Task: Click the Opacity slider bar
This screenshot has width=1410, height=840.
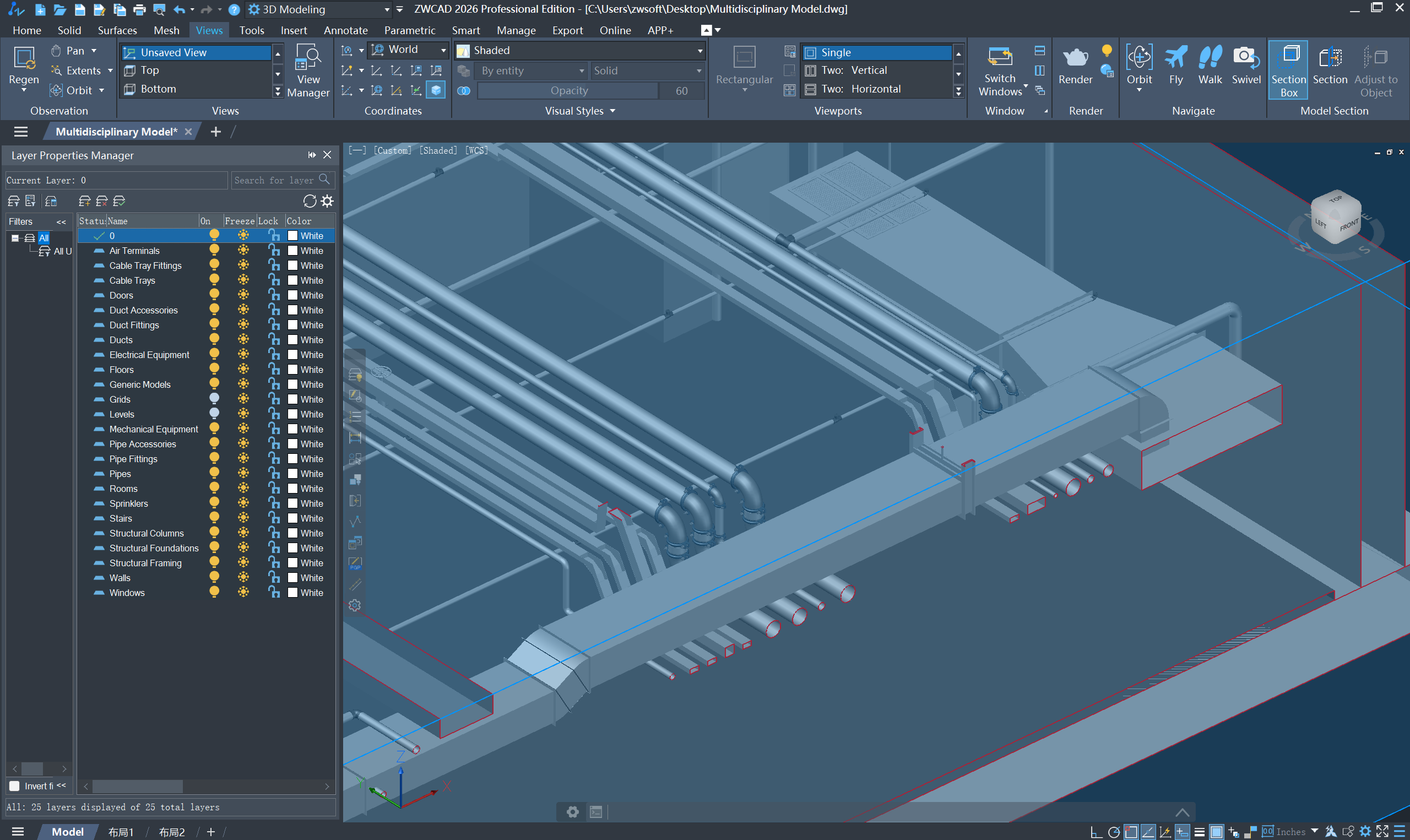Action: 568,90
